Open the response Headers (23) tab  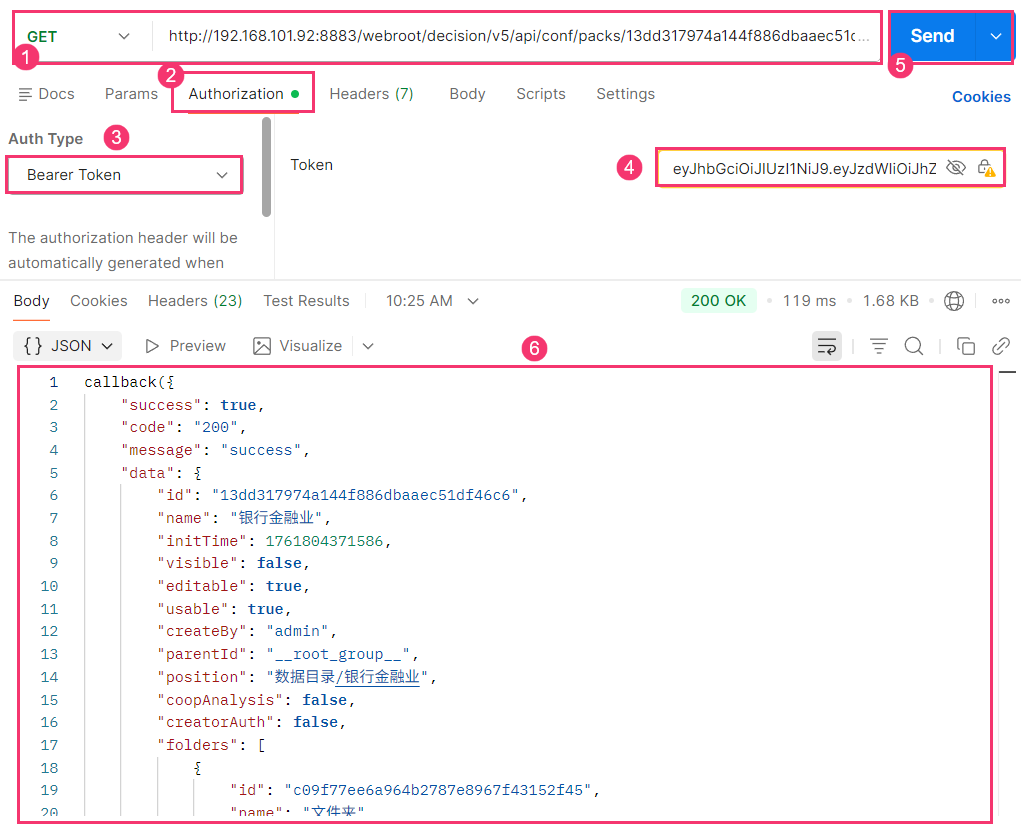click(x=195, y=301)
